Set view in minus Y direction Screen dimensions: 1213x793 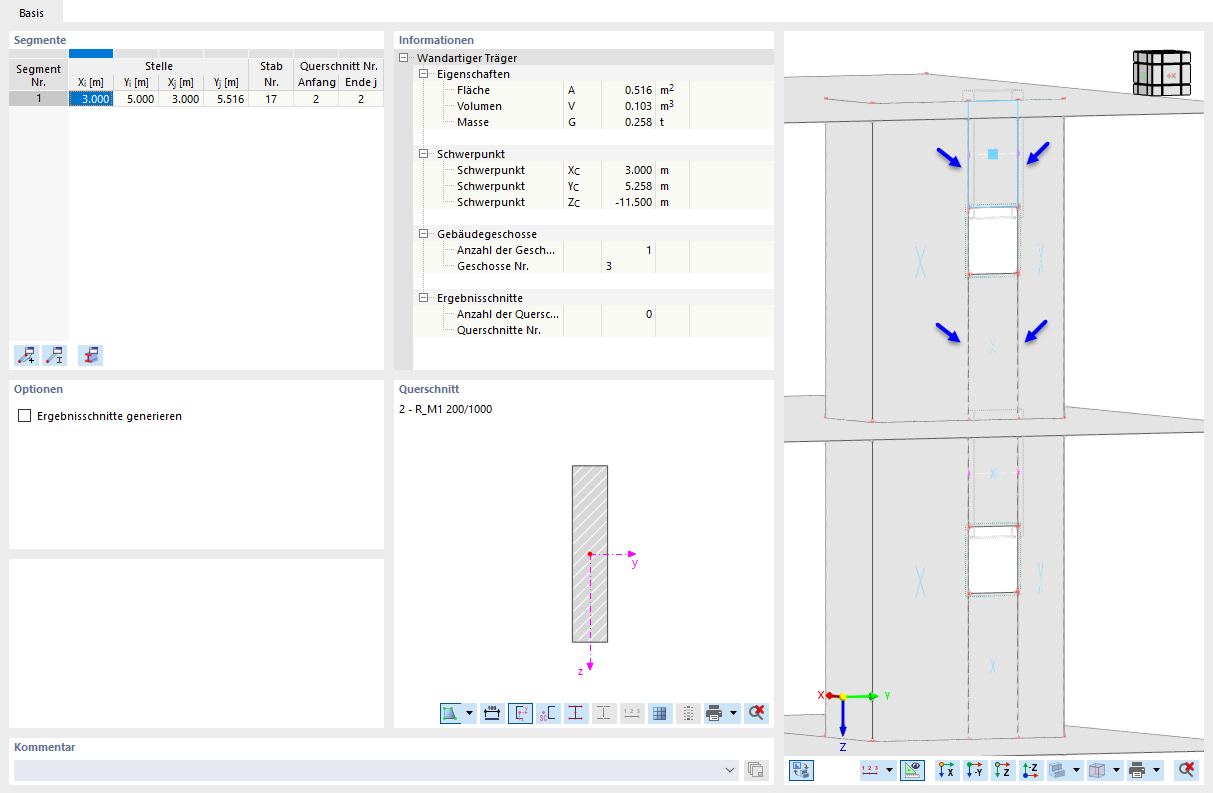pos(974,770)
